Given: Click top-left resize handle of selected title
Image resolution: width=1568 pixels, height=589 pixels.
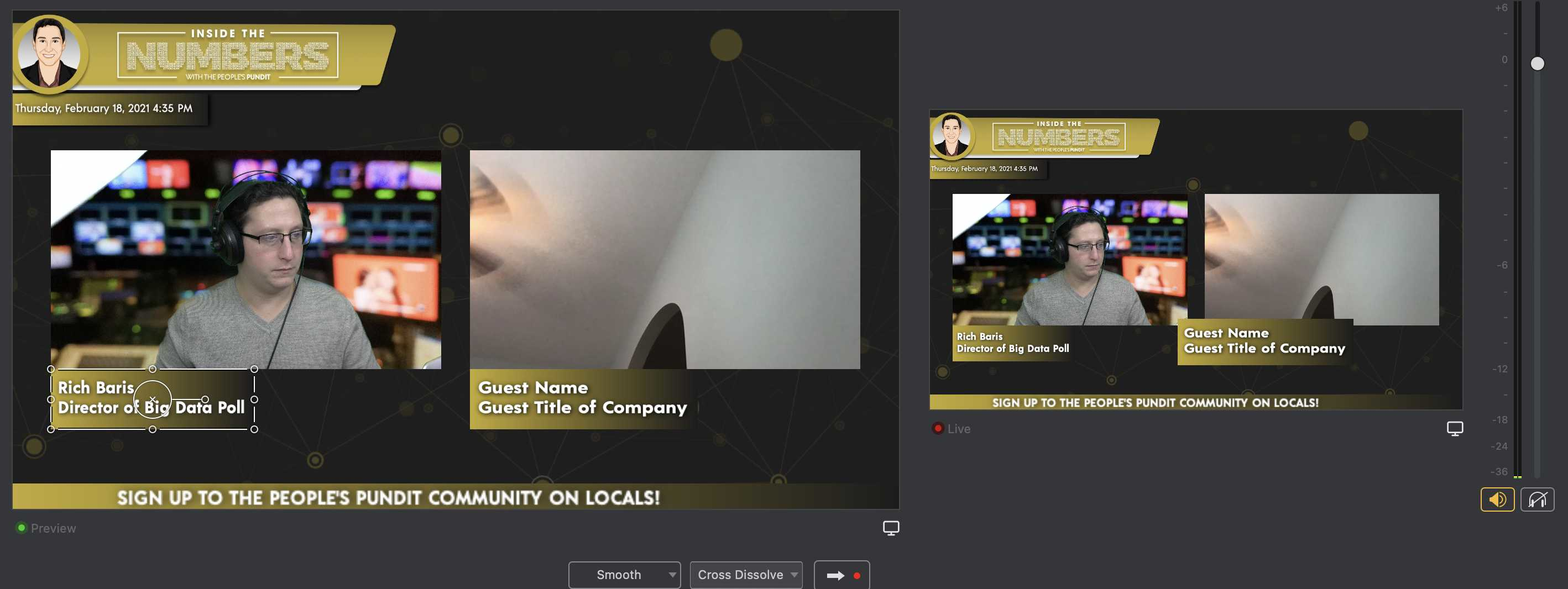Looking at the screenshot, I should point(51,369).
